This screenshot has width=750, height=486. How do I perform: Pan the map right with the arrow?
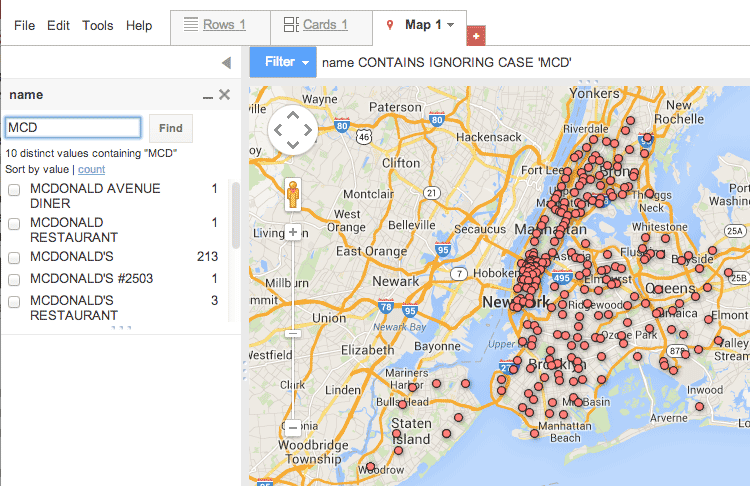tap(308, 130)
